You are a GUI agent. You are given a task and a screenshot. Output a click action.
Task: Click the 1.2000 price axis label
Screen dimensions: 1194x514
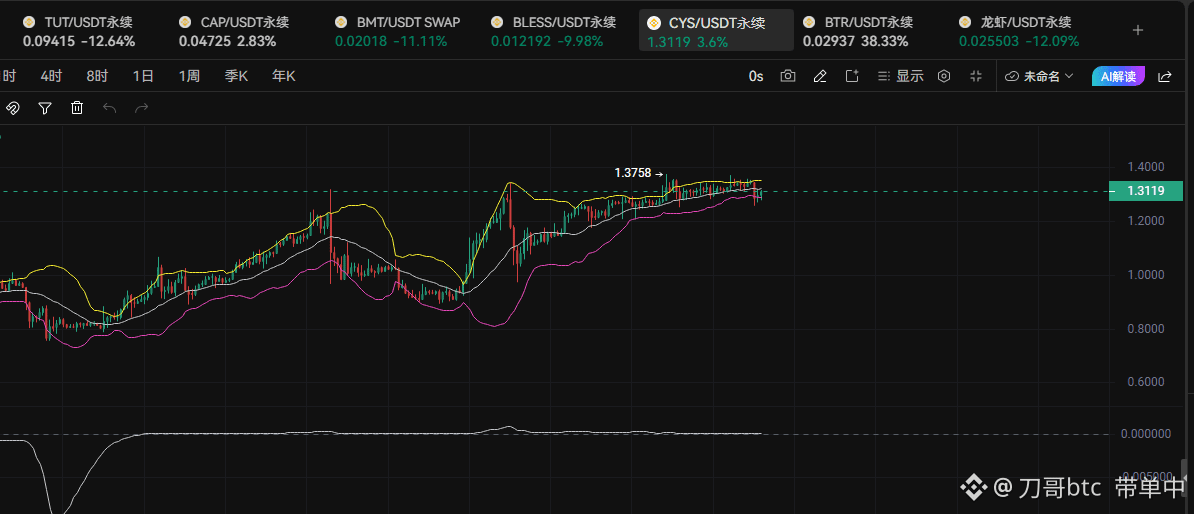click(x=1146, y=221)
